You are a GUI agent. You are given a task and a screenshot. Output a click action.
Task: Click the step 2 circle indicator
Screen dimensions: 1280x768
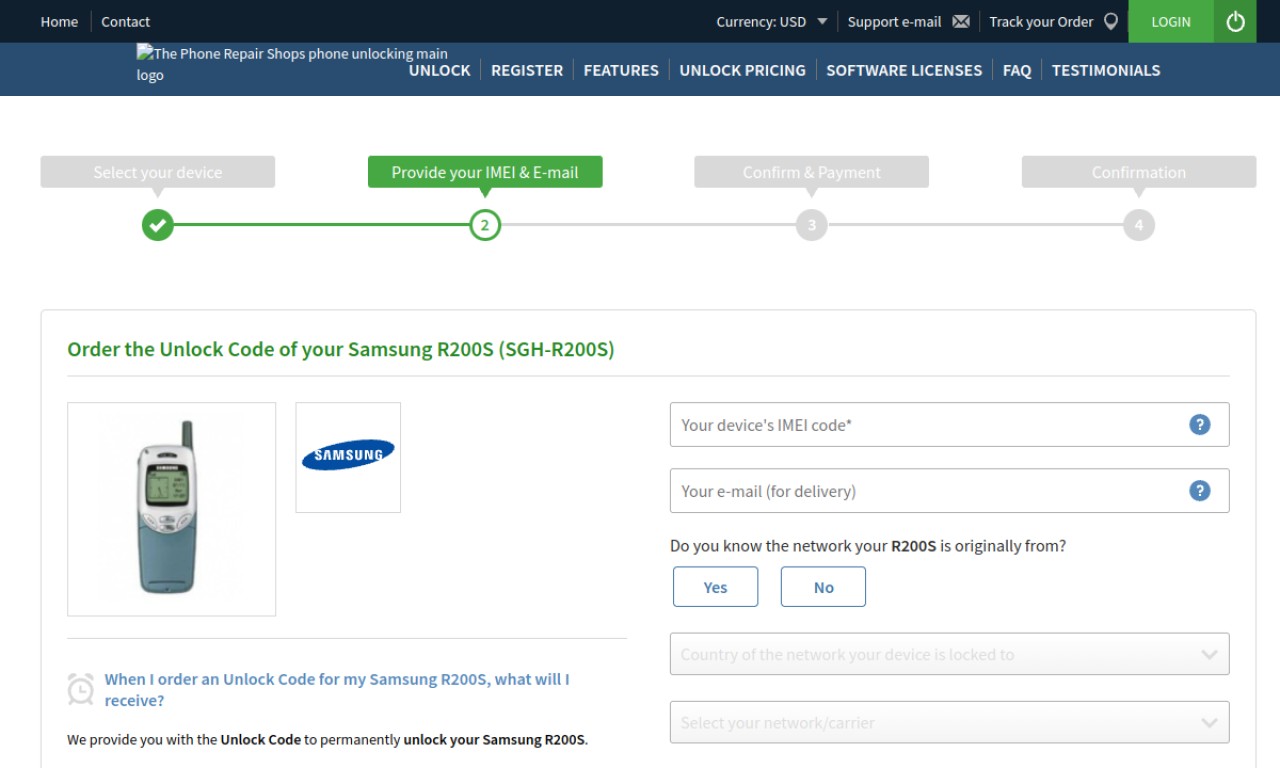(485, 225)
